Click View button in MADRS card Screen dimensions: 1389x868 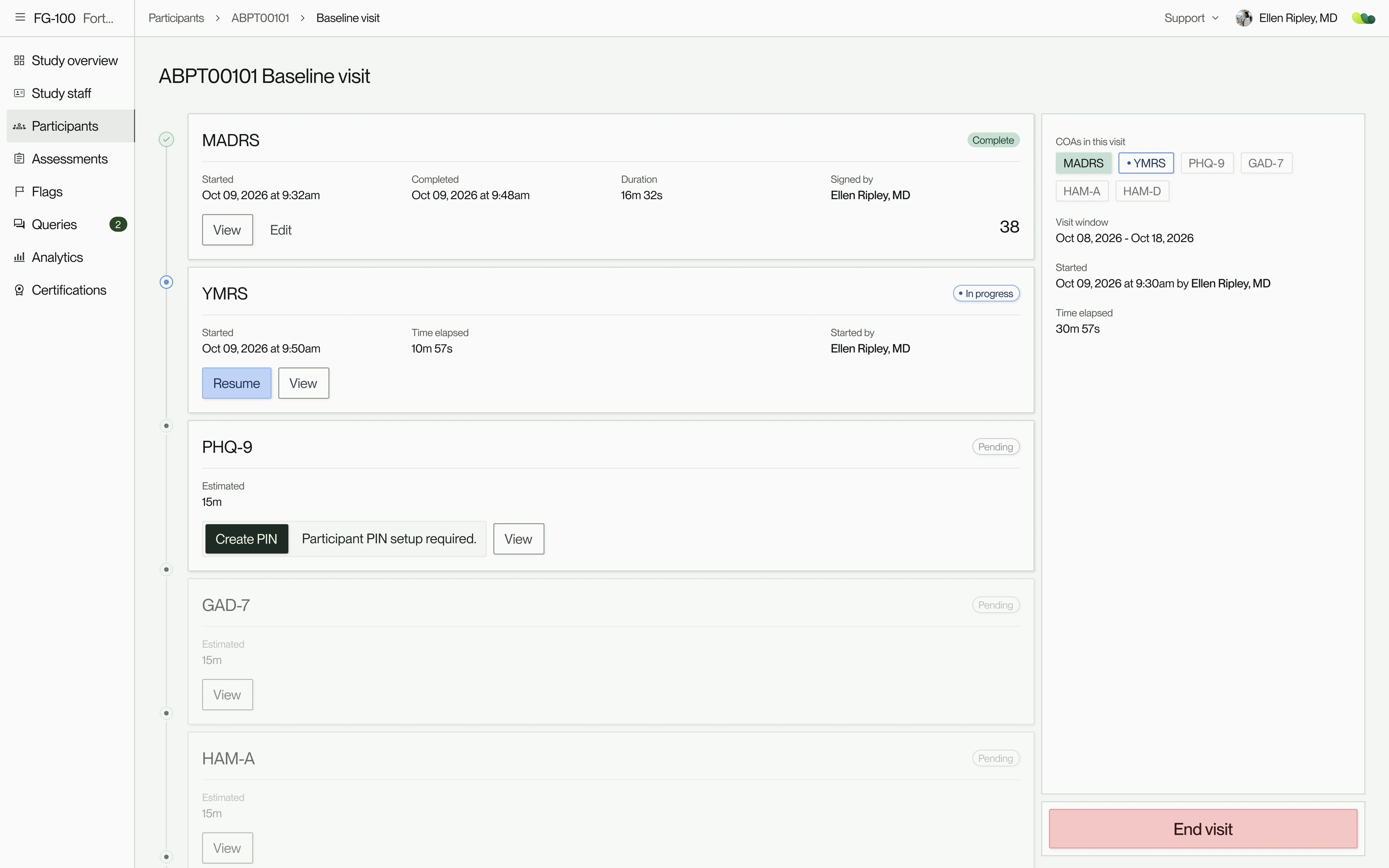click(x=227, y=230)
